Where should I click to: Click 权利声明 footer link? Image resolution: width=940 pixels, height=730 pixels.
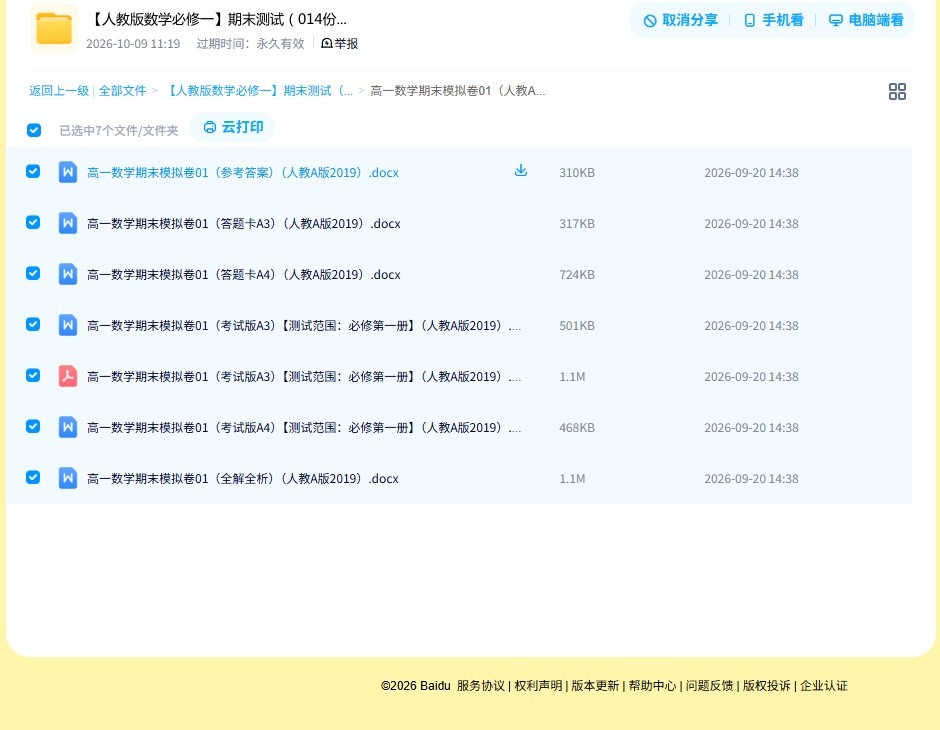point(538,686)
